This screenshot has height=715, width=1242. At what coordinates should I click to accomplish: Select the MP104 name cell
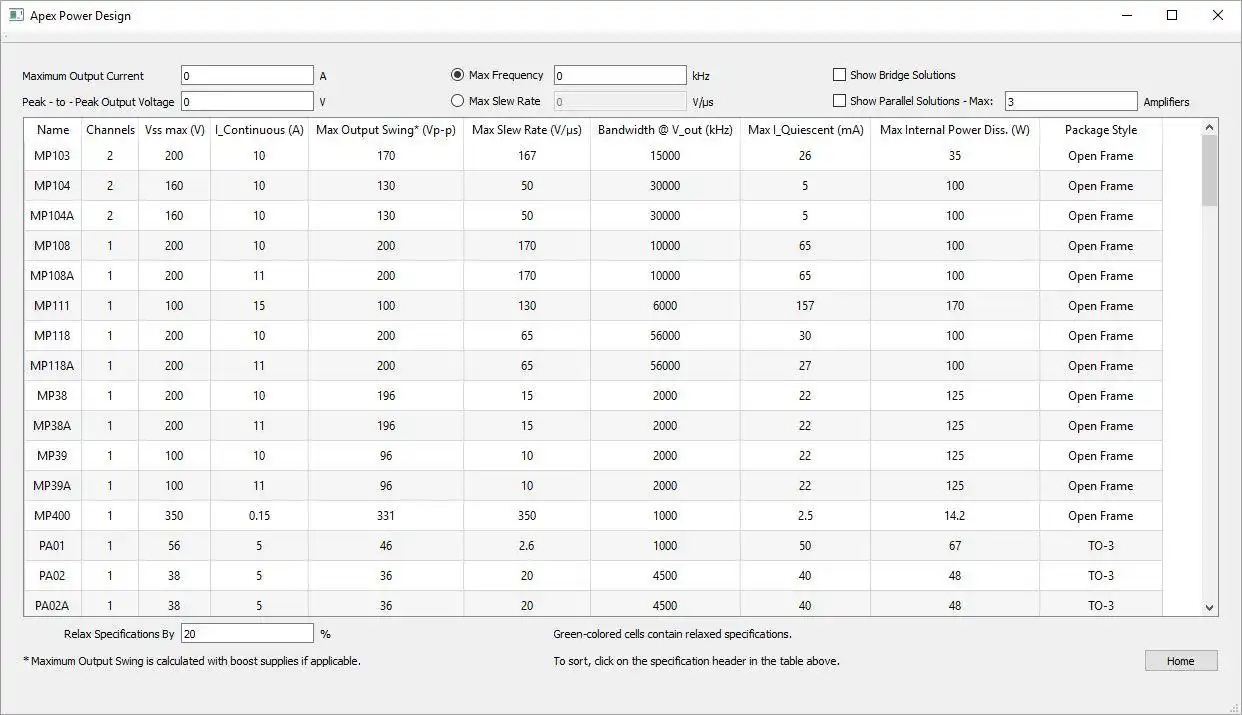53,186
